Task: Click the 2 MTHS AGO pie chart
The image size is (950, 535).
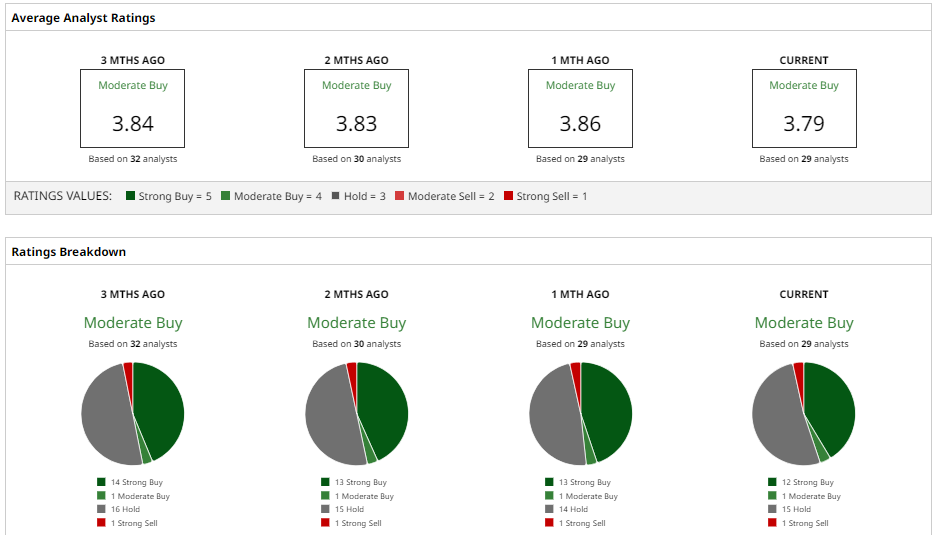Action: click(357, 413)
